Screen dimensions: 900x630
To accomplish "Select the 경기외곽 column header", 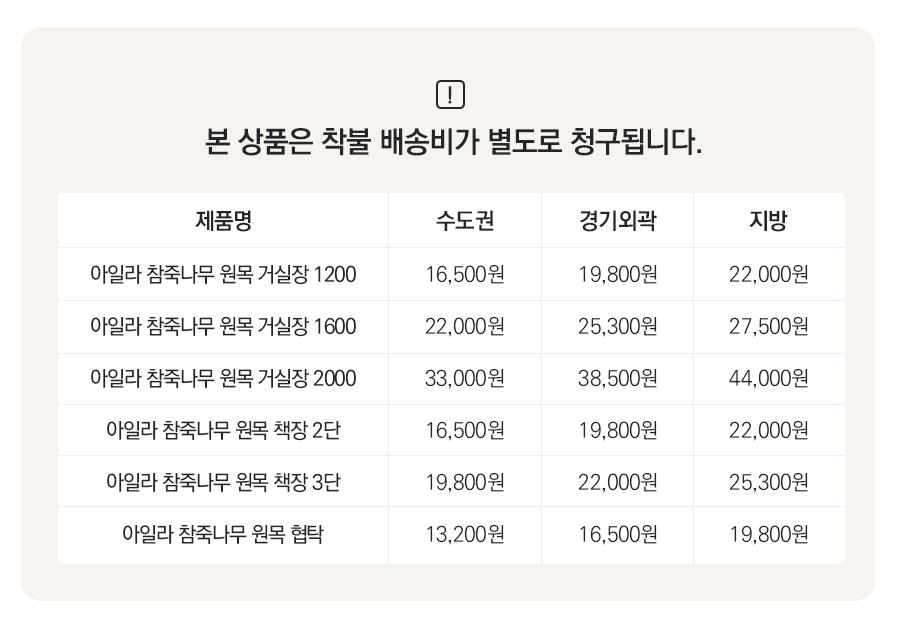I will tap(617, 221).
